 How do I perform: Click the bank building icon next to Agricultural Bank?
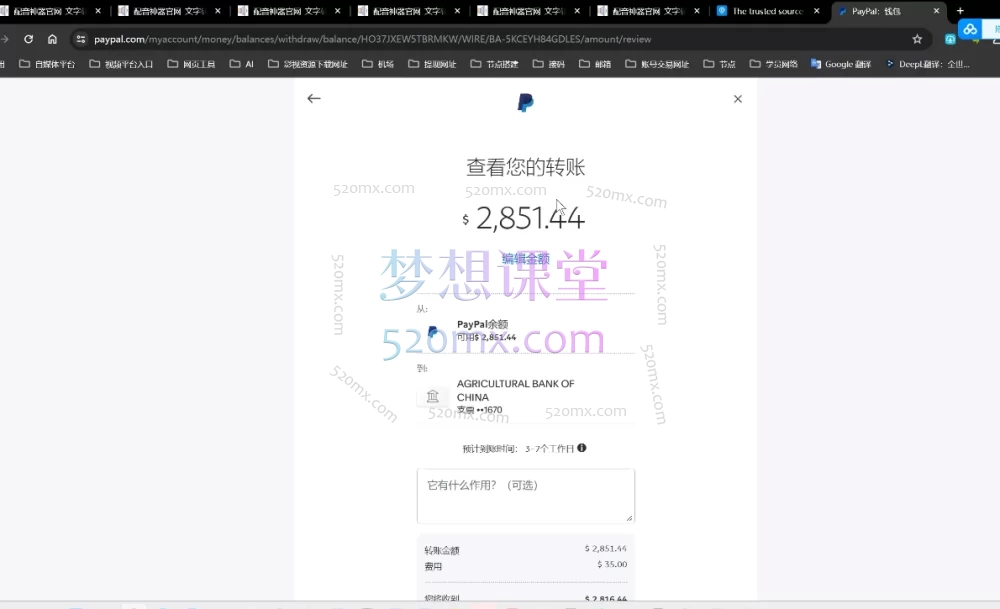[433, 396]
